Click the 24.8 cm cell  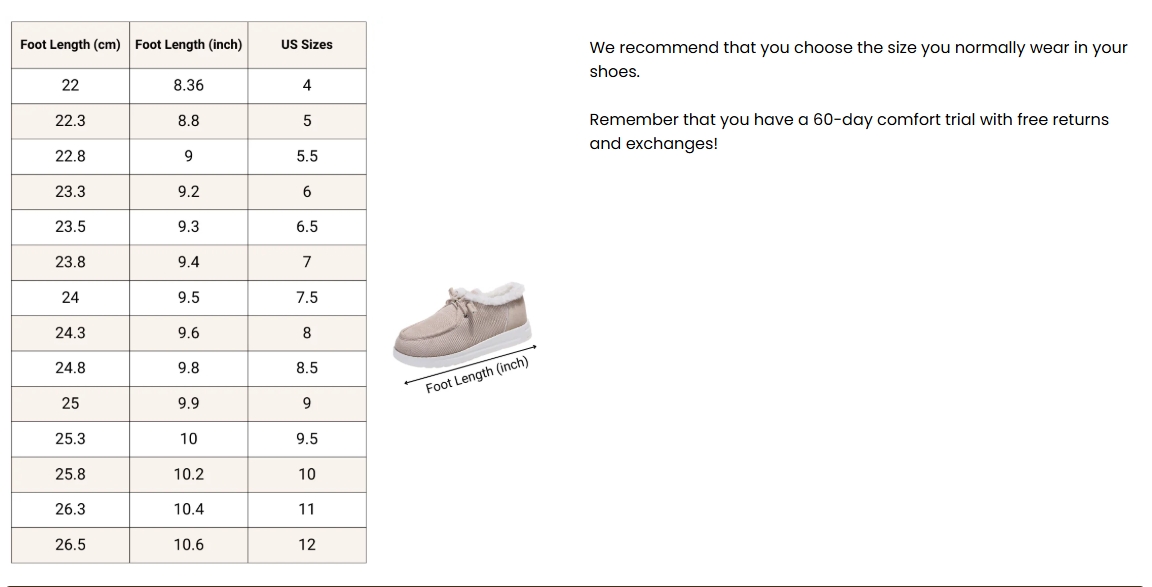(71, 368)
